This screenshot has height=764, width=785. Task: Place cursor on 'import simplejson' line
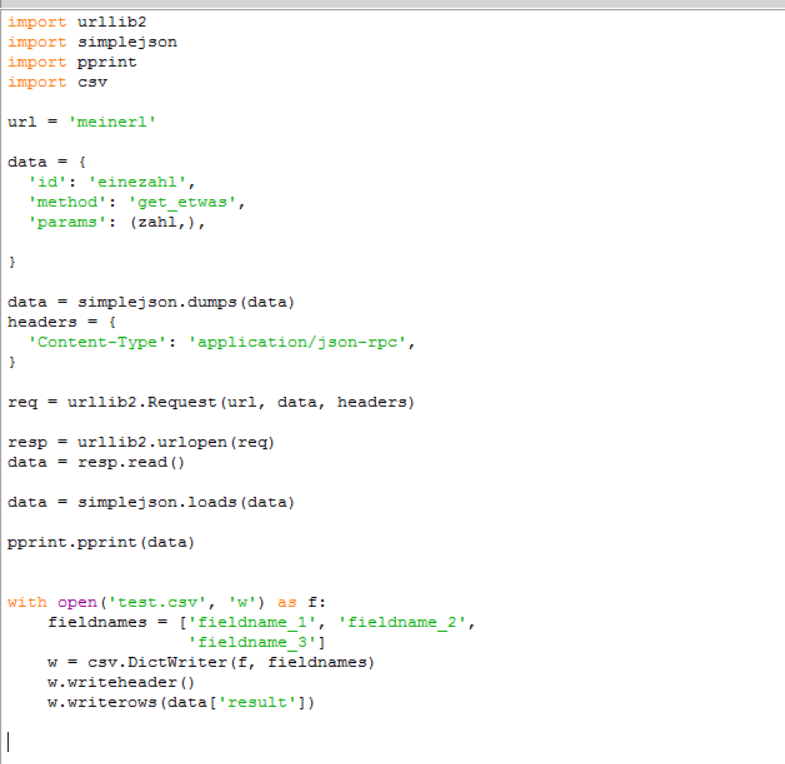92,41
